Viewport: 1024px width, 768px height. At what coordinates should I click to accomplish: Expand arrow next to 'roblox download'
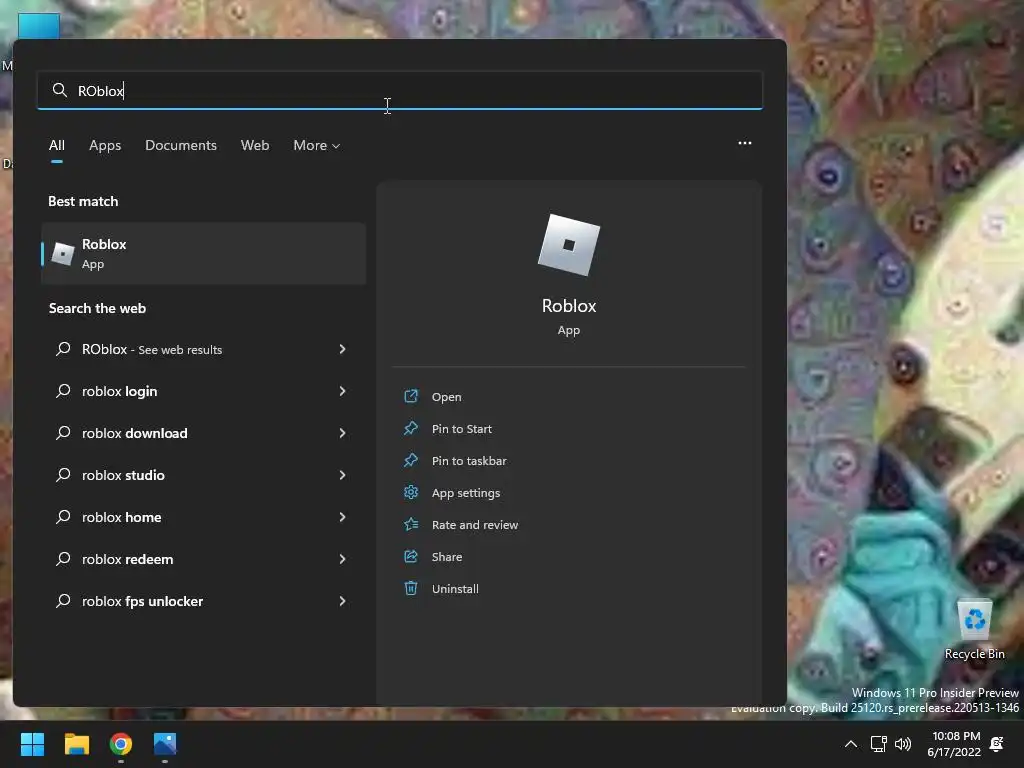coord(342,433)
